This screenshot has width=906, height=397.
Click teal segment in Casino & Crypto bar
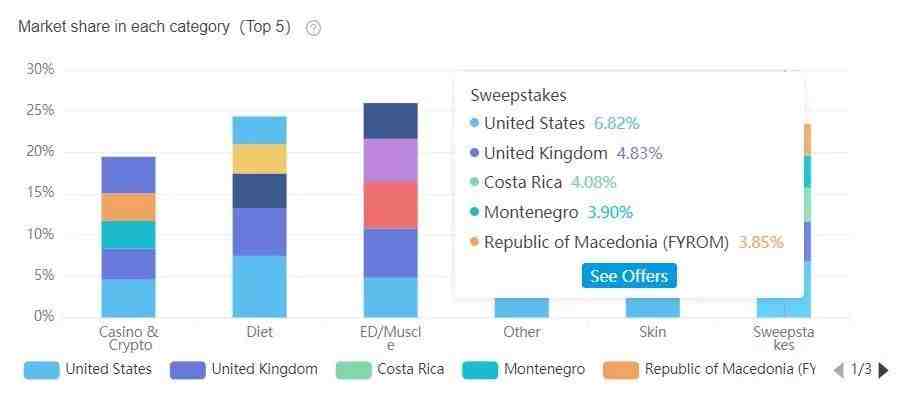(x=128, y=235)
